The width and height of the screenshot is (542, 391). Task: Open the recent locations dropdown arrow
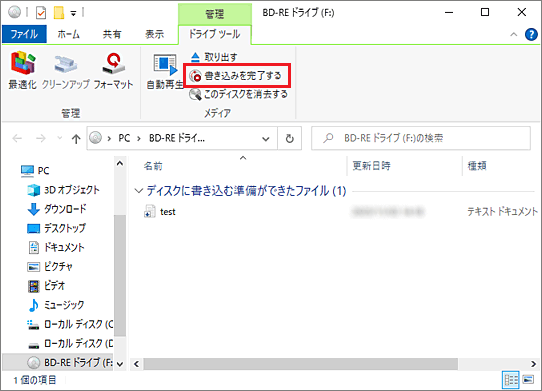tap(59, 138)
